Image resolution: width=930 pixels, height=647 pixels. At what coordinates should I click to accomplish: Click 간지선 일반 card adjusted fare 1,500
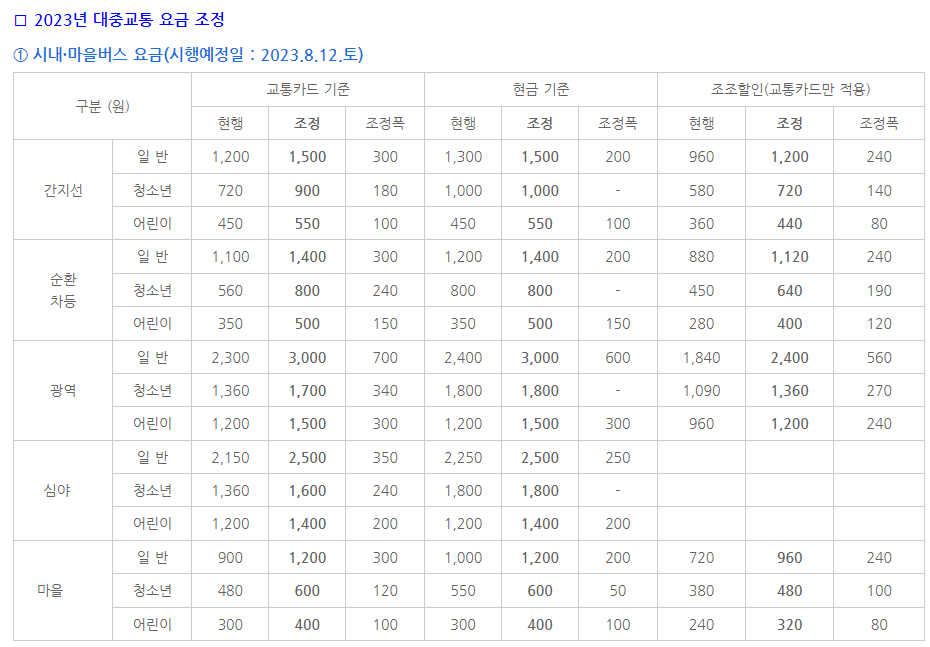tap(307, 157)
